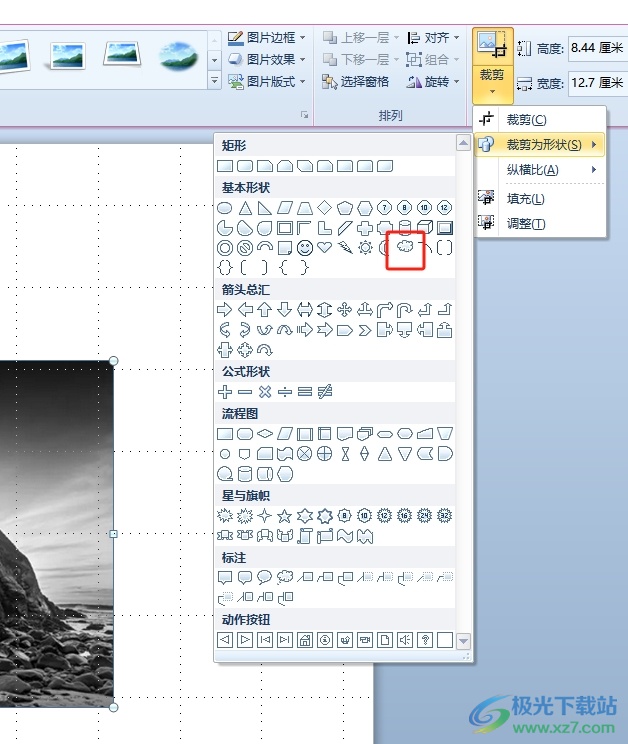
Task: Select the lightning bolt shape
Action: coord(345,247)
